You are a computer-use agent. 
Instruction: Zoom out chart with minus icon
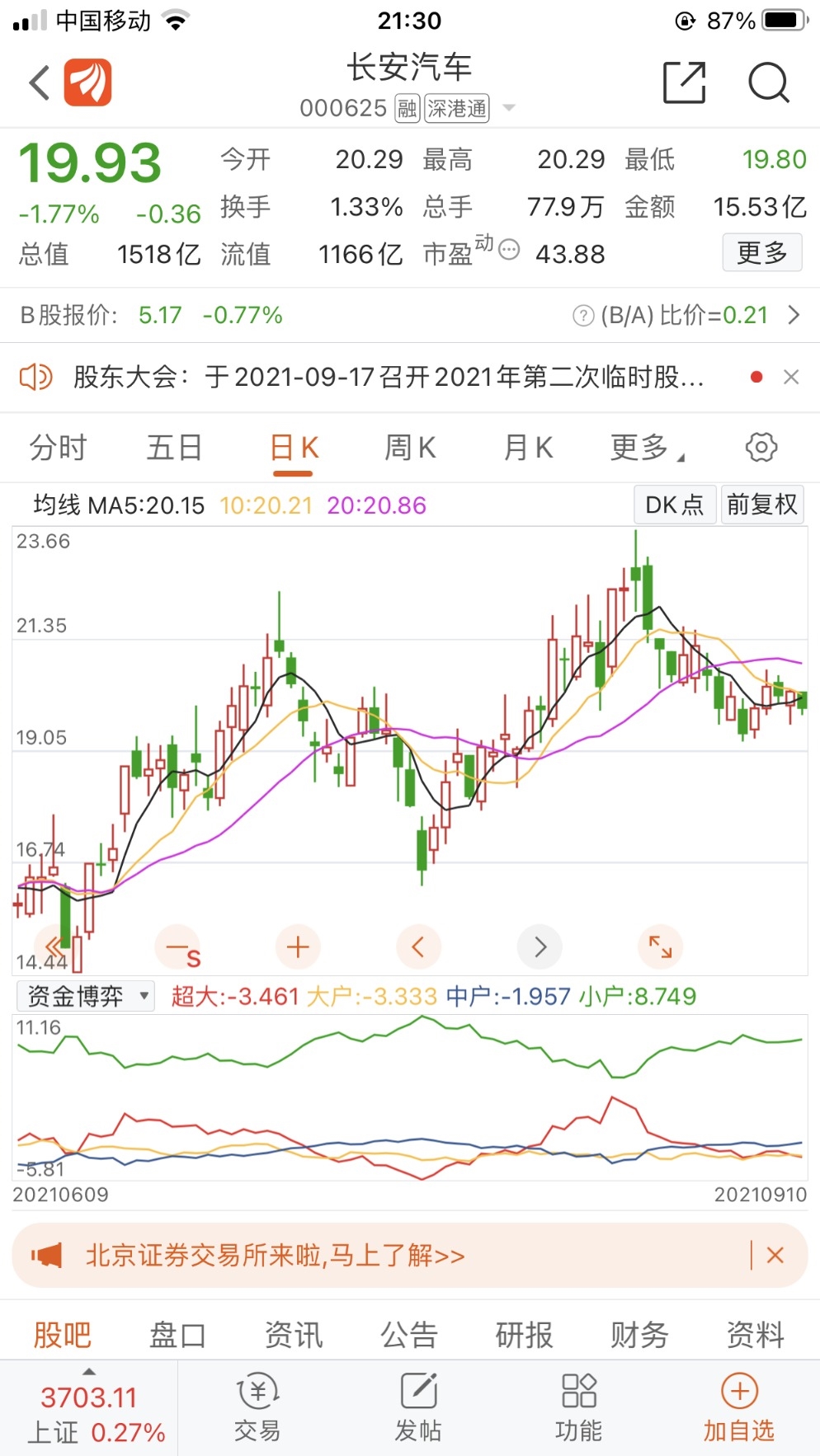click(x=177, y=947)
